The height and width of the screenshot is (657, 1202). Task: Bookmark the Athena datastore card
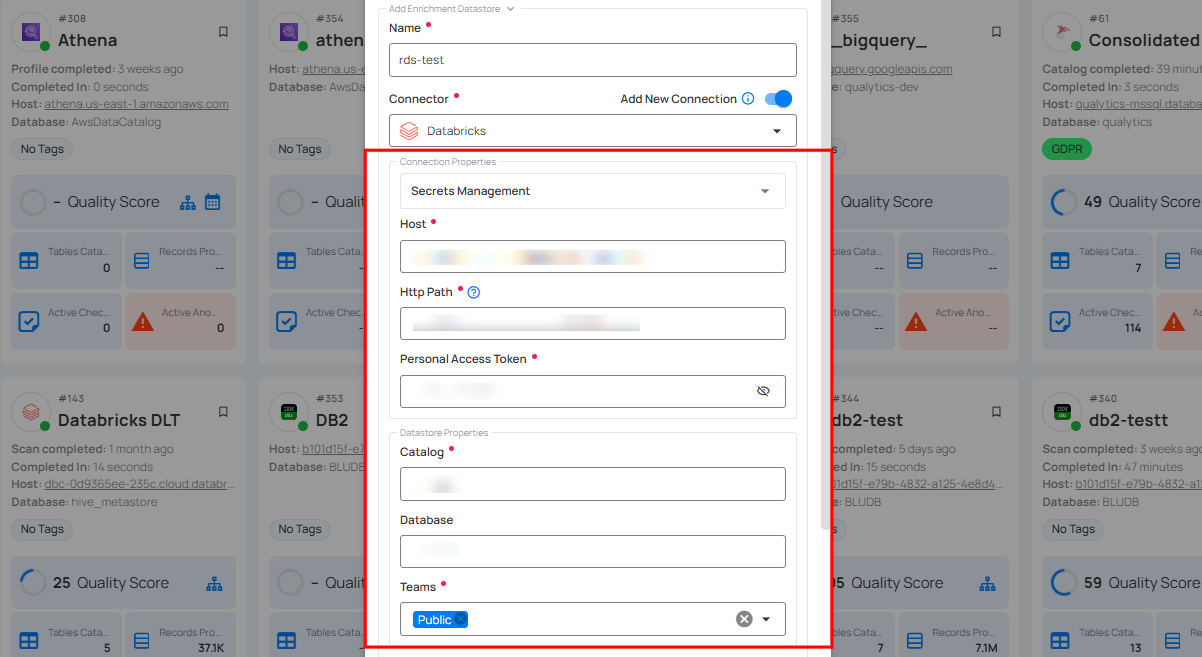click(x=223, y=31)
